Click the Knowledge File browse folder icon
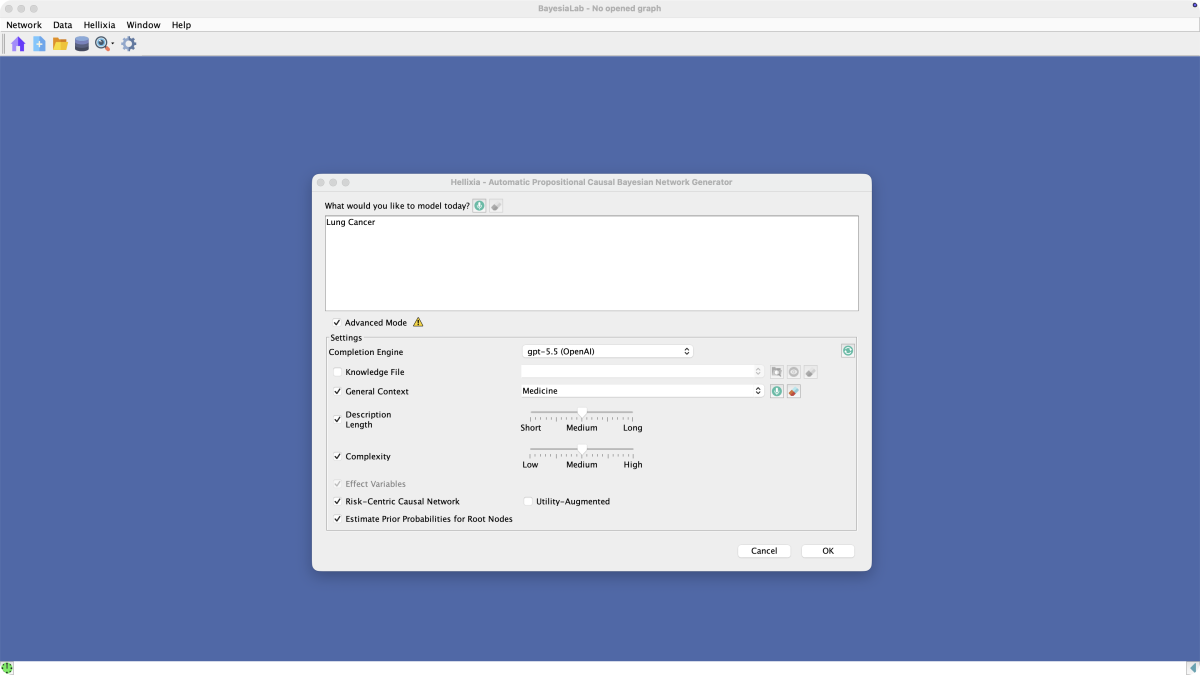The height and width of the screenshot is (675, 1200). point(776,371)
